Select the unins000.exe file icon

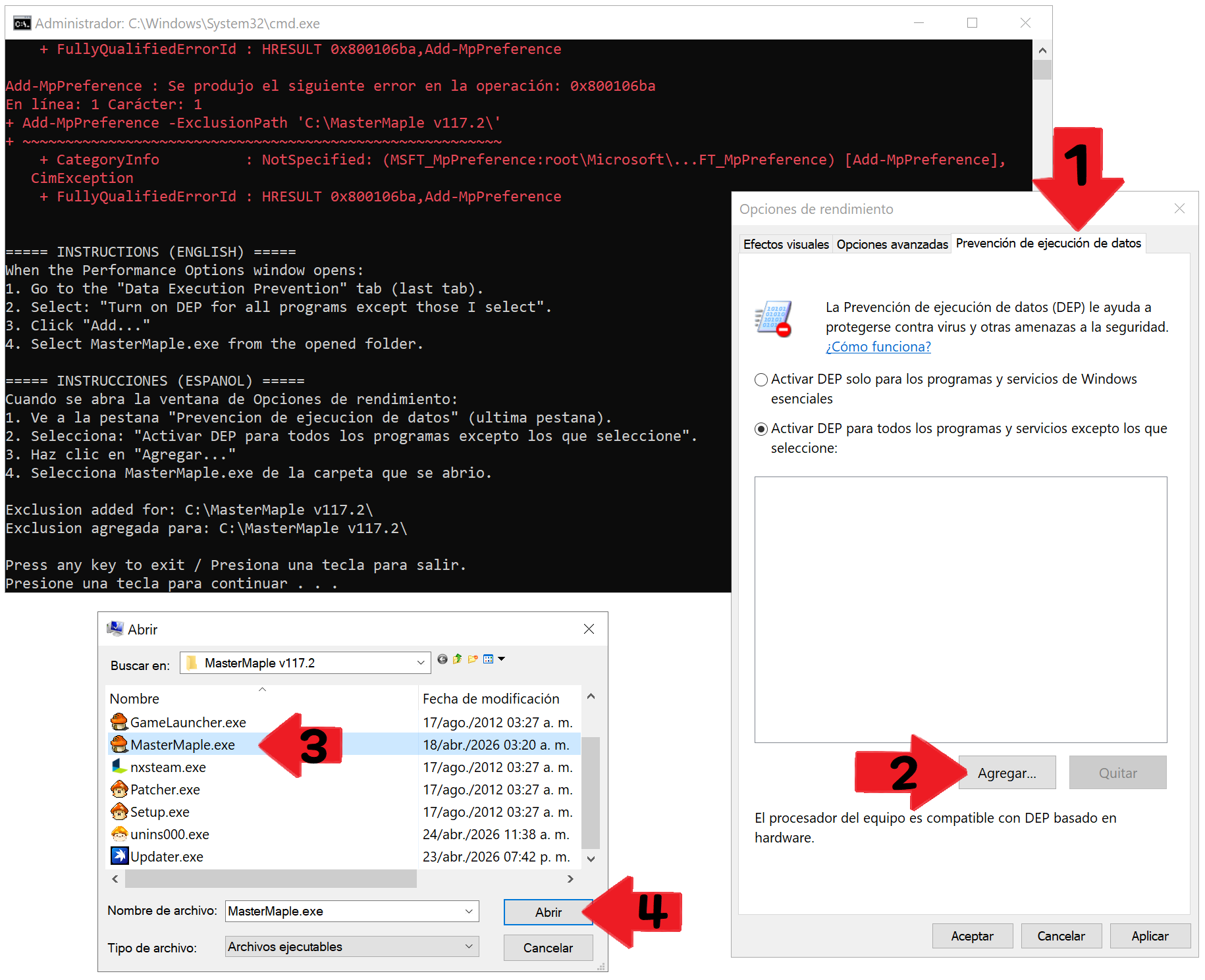click(x=119, y=834)
